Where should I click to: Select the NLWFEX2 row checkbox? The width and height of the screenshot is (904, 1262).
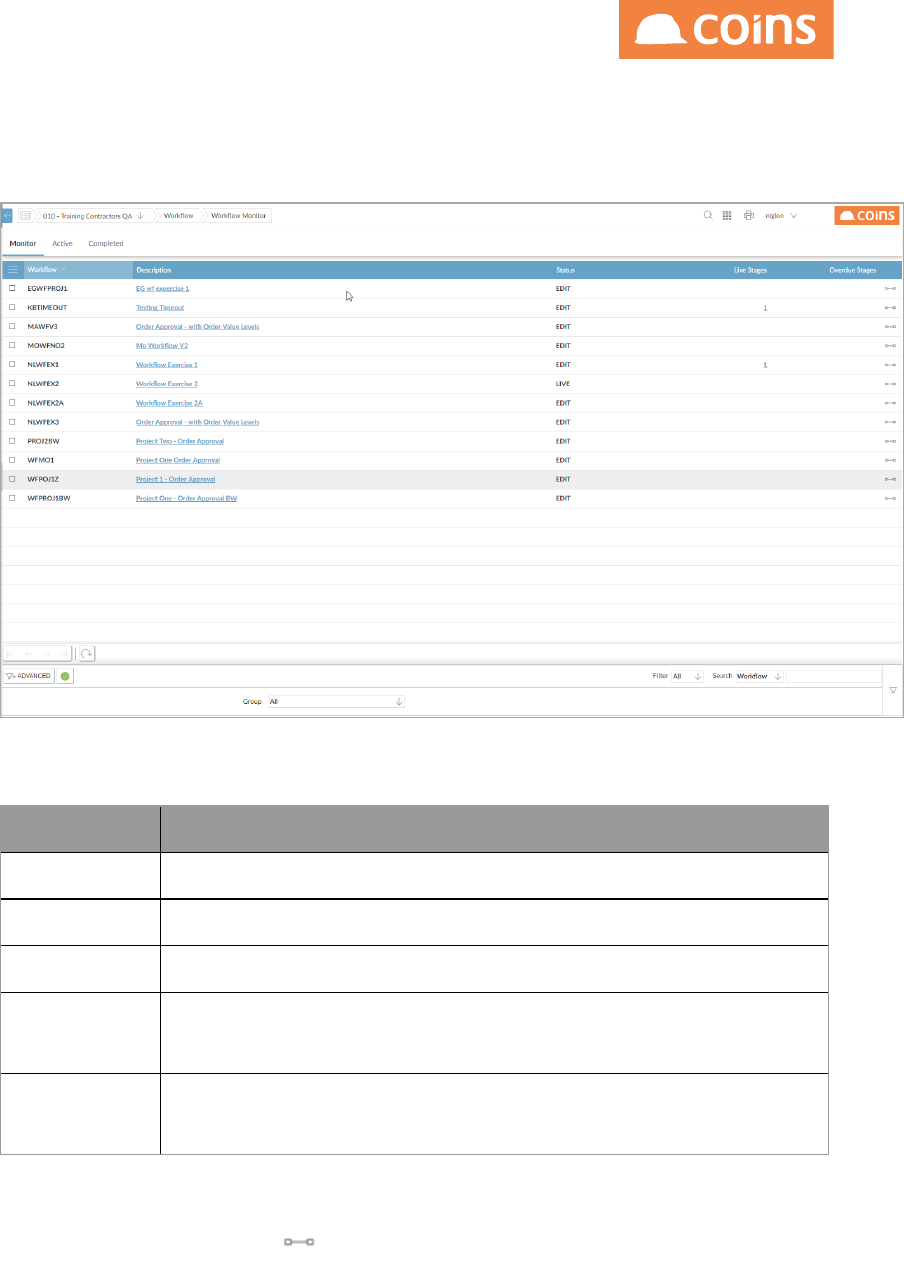(x=13, y=384)
